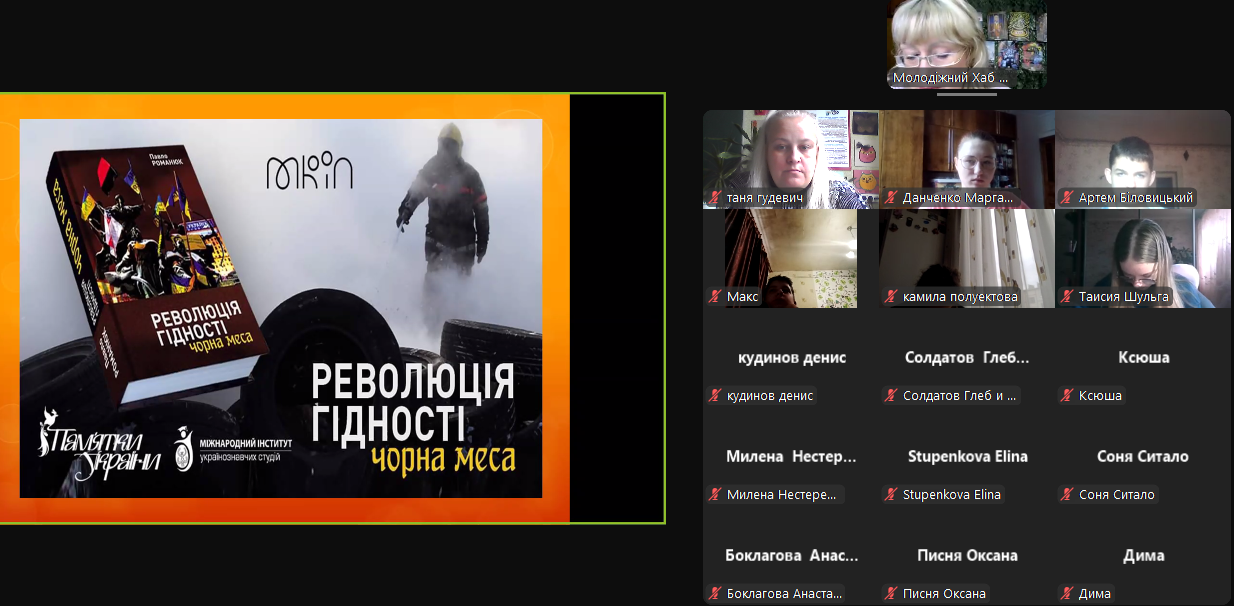Screen dimensions: 1234x606
Task: Click muted mic icon beside камила полуектова
Action: coord(891,297)
